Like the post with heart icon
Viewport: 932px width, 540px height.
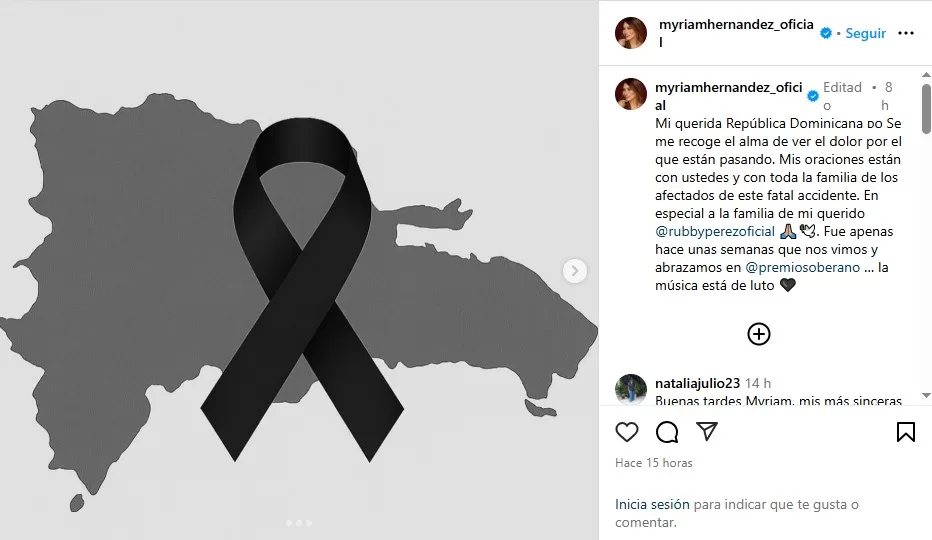626,432
